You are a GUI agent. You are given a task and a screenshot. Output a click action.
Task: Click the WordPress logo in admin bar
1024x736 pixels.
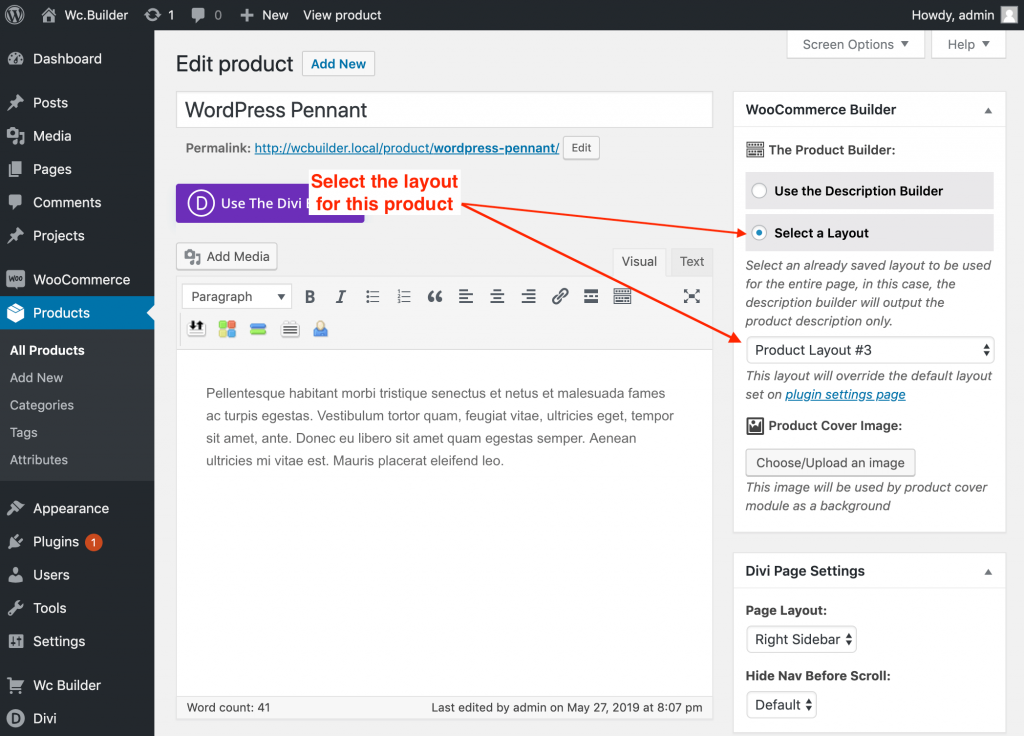point(14,14)
